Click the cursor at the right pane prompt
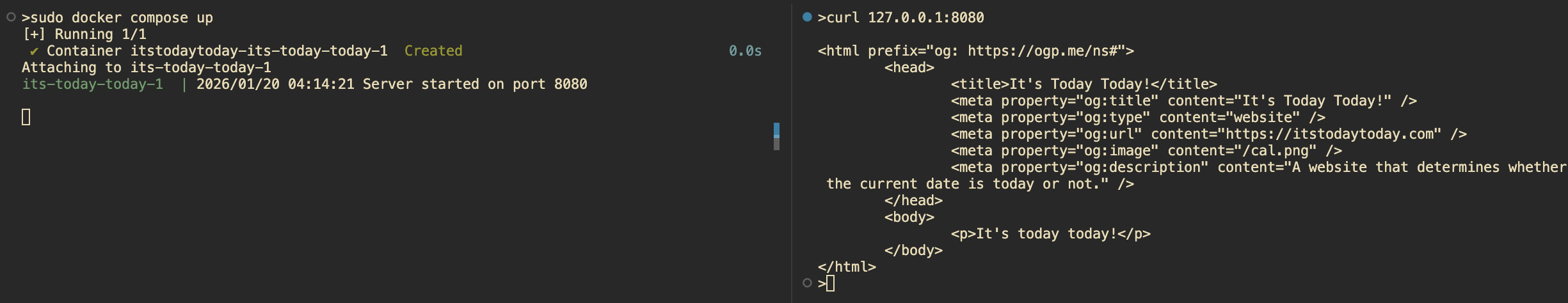The image size is (1568, 303). coord(830,283)
